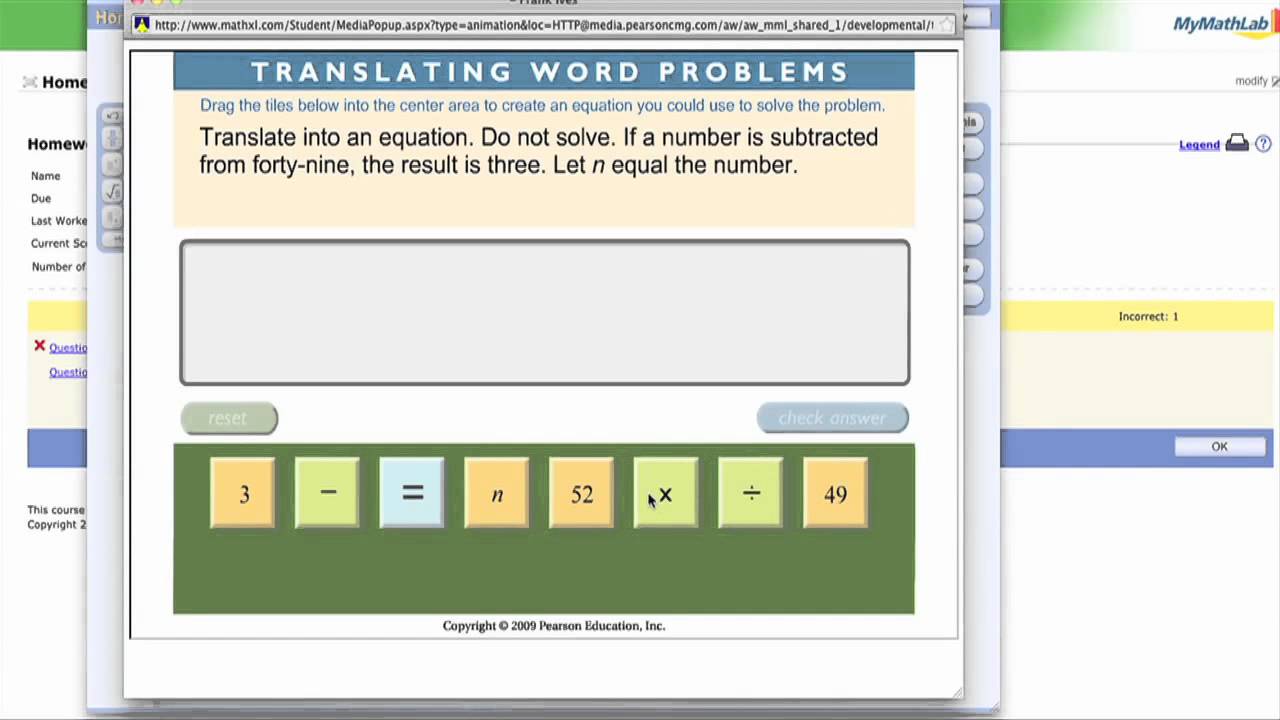Click the empty equation drop area
Screen dimensions: 1280x720
[x=545, y=312]
